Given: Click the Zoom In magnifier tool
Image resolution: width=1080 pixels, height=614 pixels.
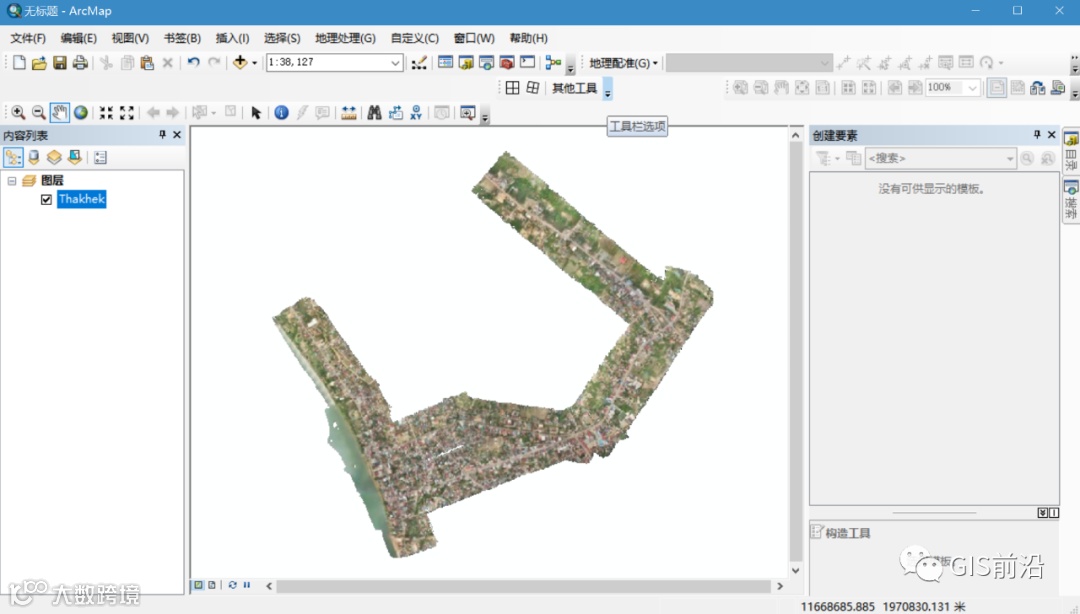Looking at the screenshot, I should point(18,113).
